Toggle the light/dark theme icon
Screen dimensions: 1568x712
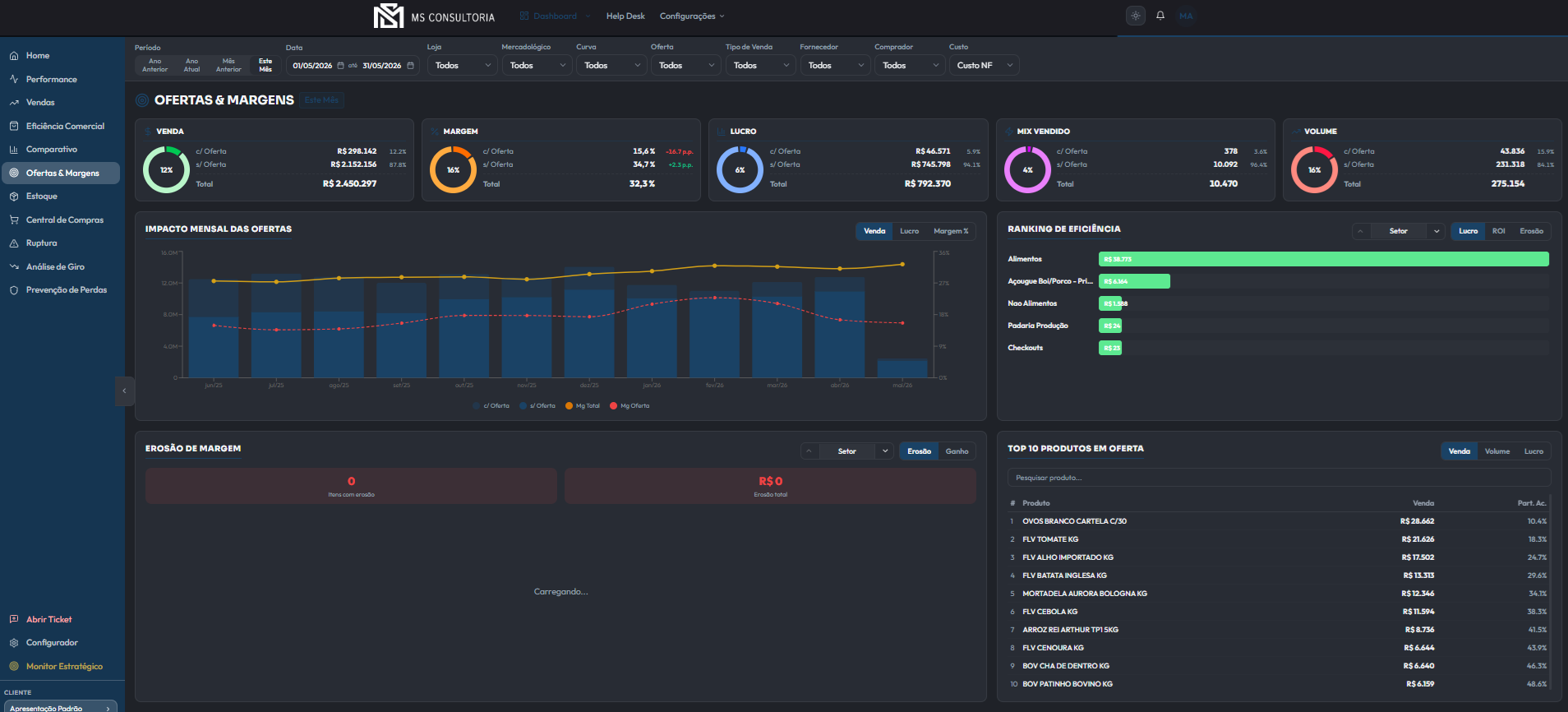pos(1136,16)
